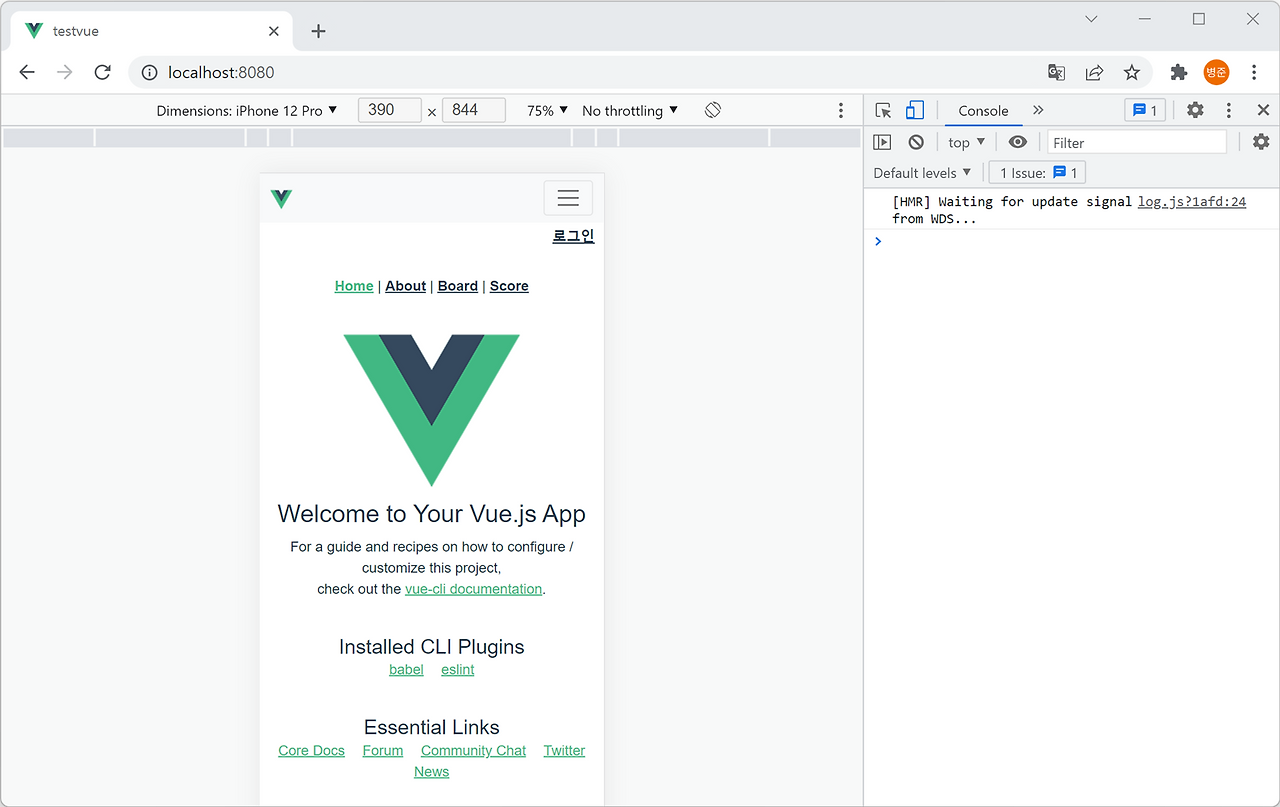Screen dimensions: 1280x807
Task: Open the vue-cli documentation link
Action: tap(473, 589)
